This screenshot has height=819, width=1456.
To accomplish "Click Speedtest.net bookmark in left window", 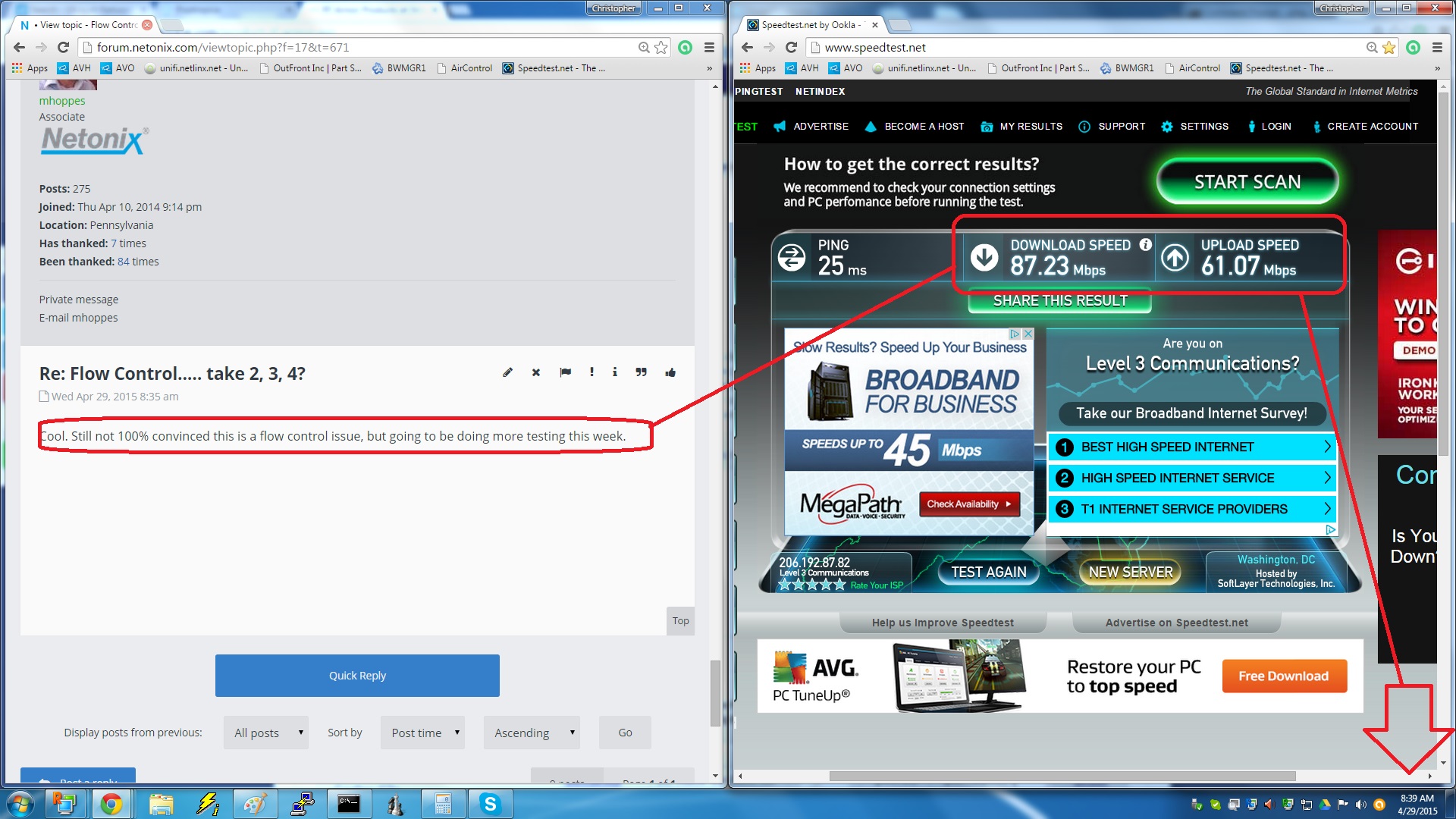I will tap(554, 68).
